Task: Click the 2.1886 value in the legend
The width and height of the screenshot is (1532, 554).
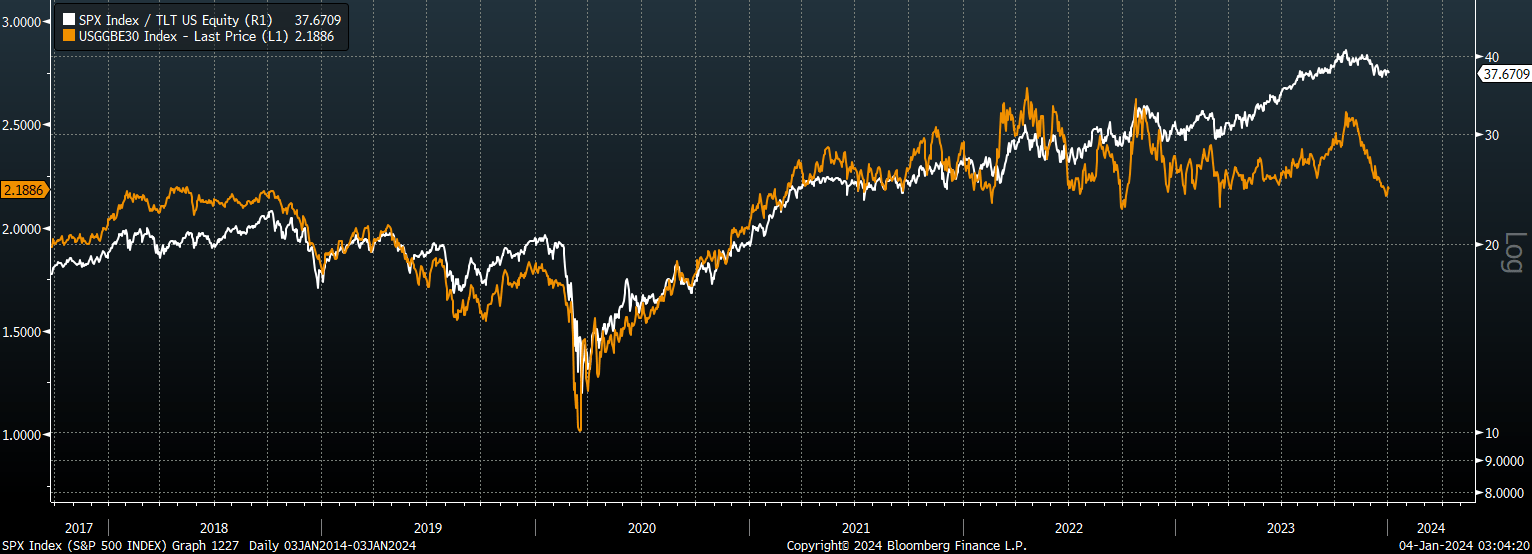Action: click(x=314, y=35)
